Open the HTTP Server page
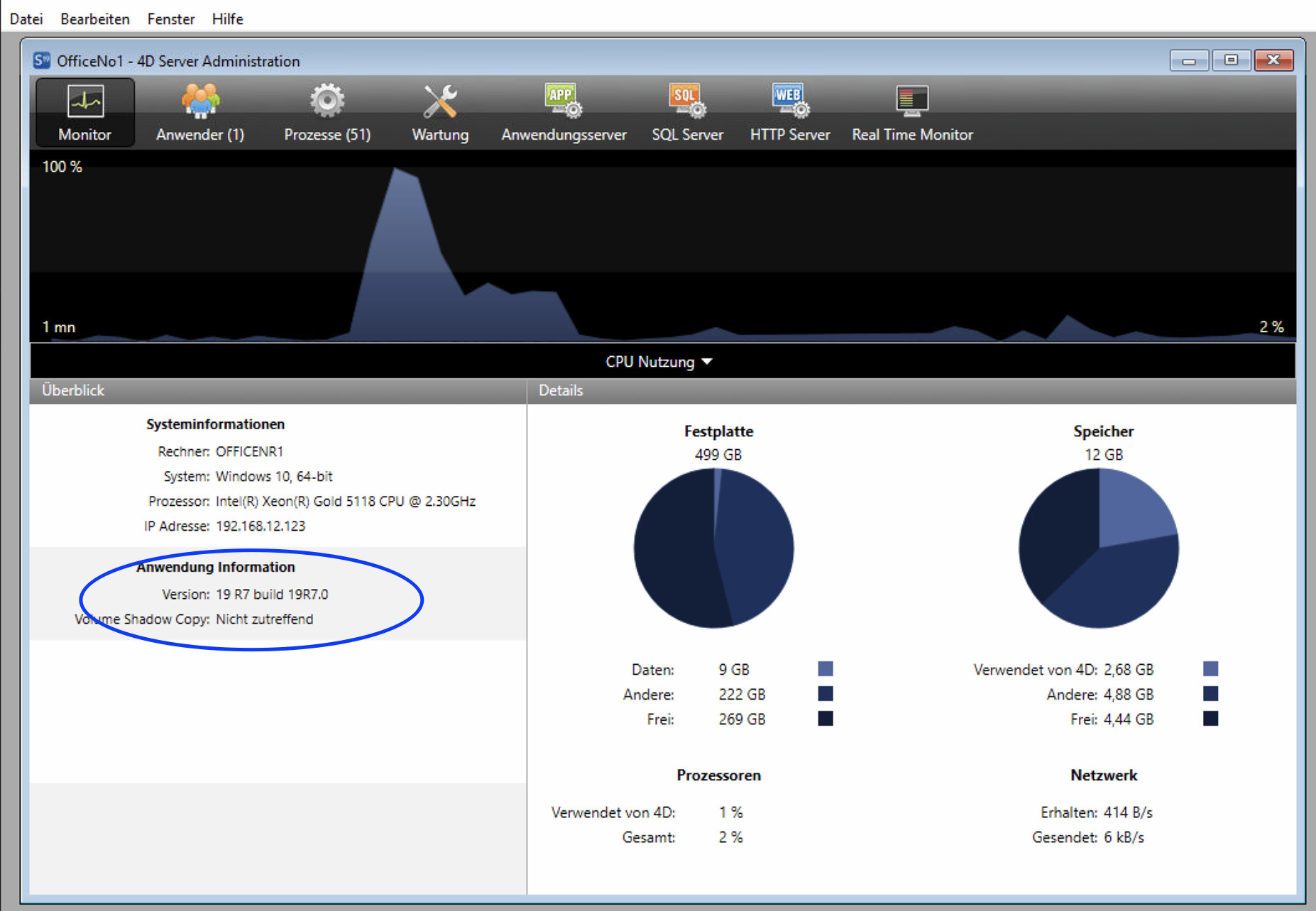This screenshot has width=1316, height=911. 790,113
